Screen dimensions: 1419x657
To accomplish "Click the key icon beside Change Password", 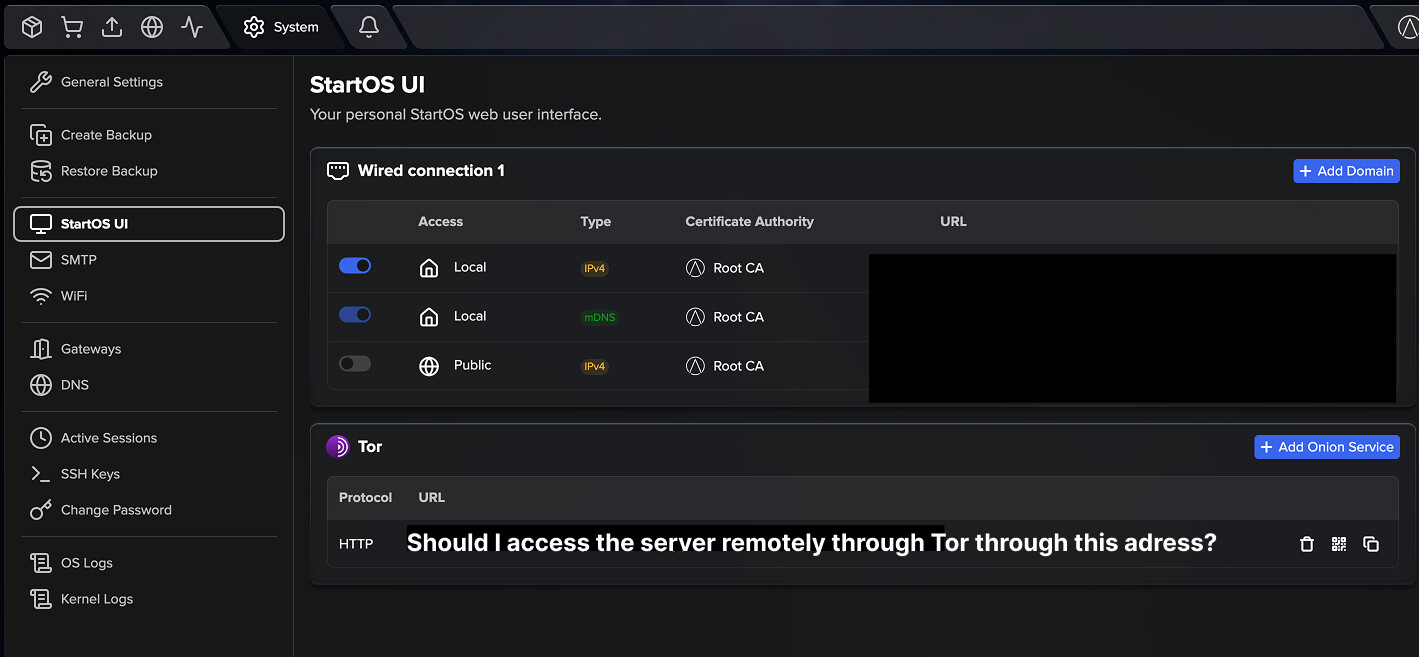I will click(x=41, y=510).
